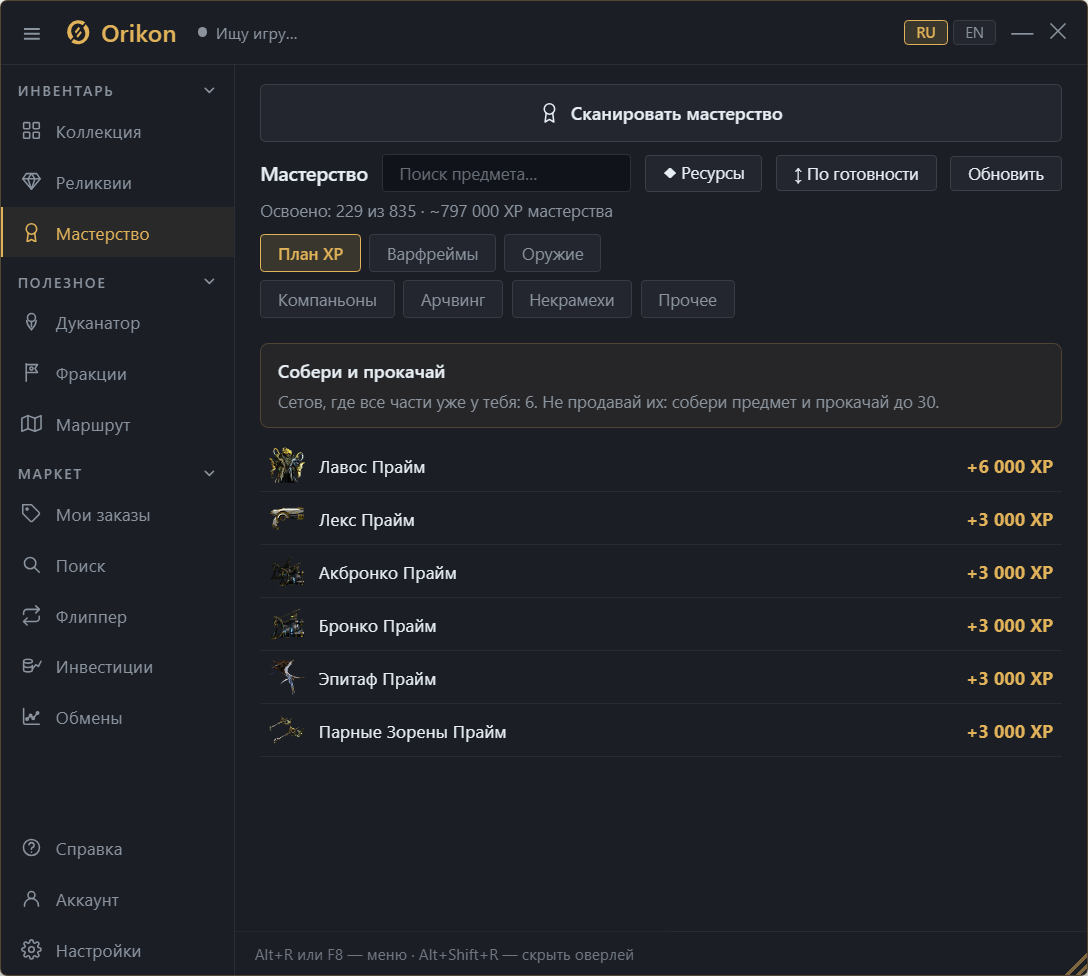Screen dimensions: 1088x976
Task: Select the Бронко Прайм row name
Action: pos(377,626)
